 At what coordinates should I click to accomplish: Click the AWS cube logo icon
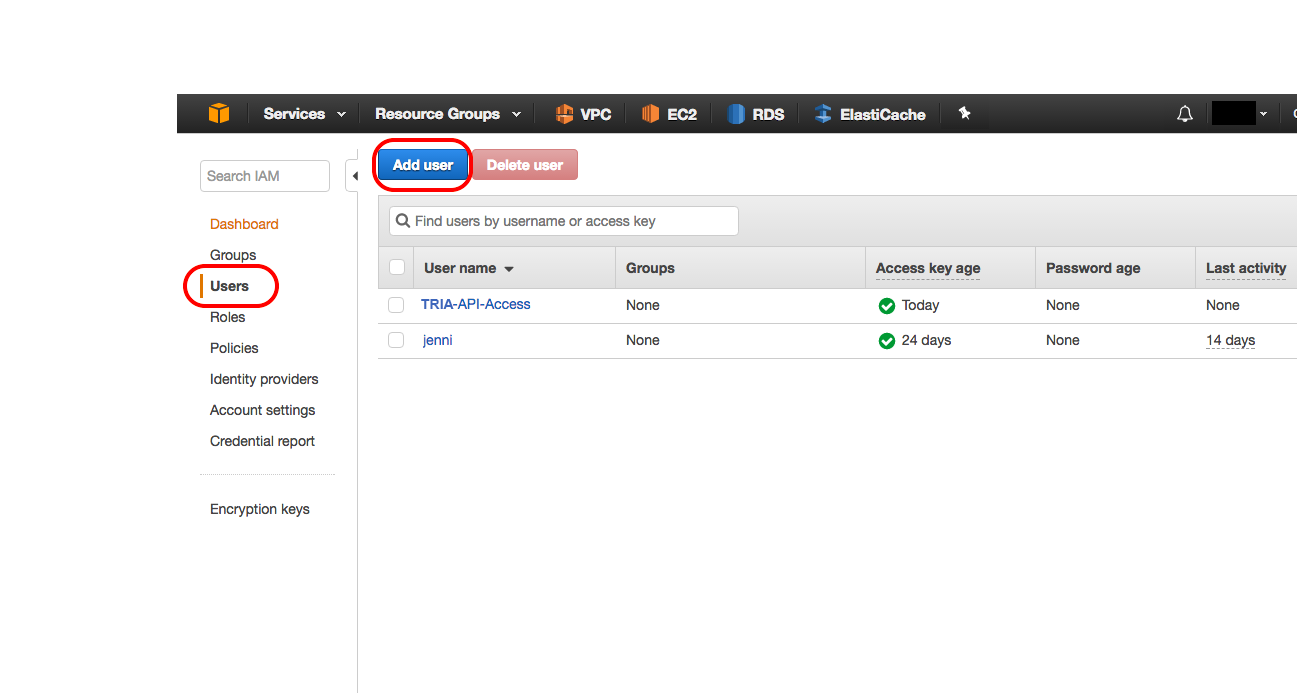[219, 114]
